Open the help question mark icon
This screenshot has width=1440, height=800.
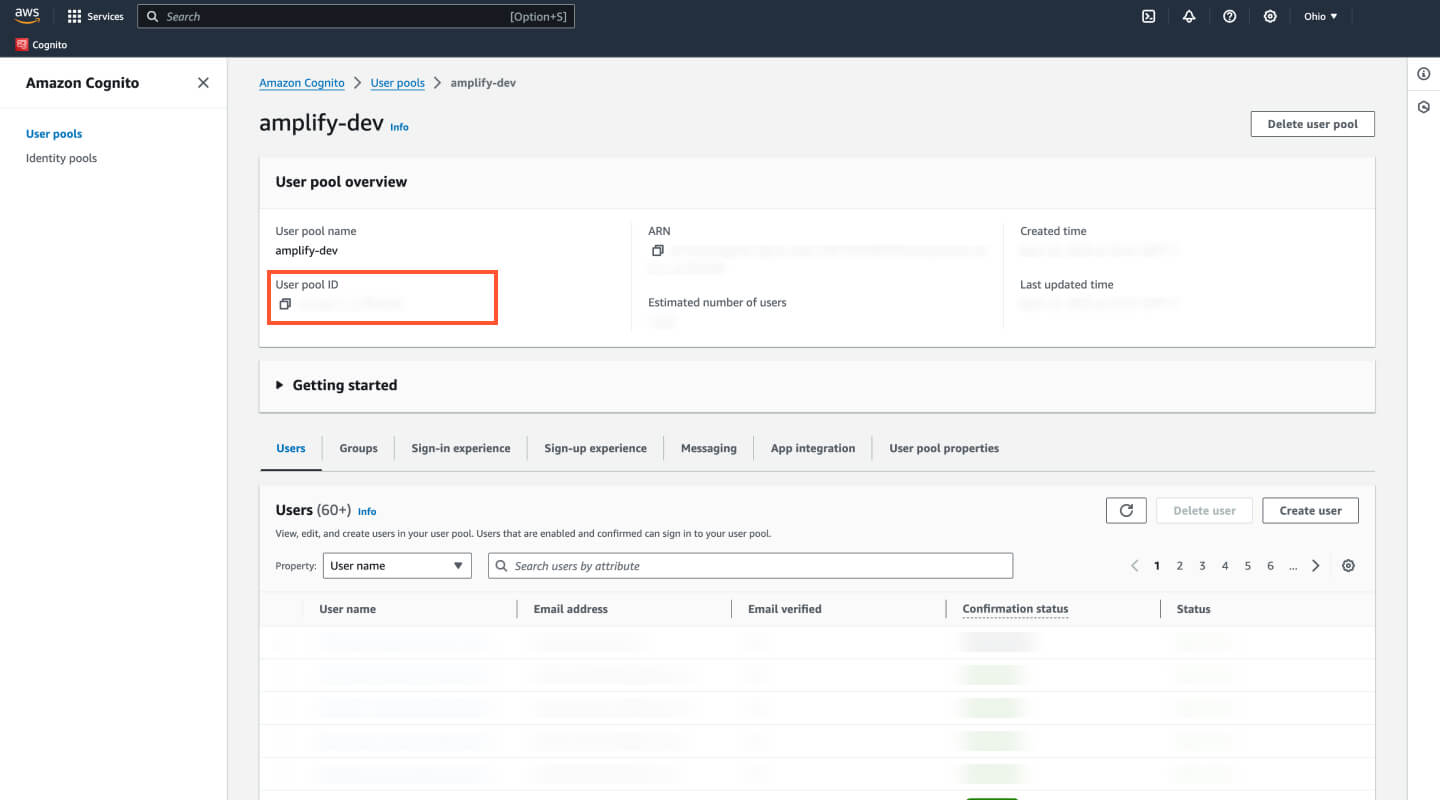[1230, 16]
